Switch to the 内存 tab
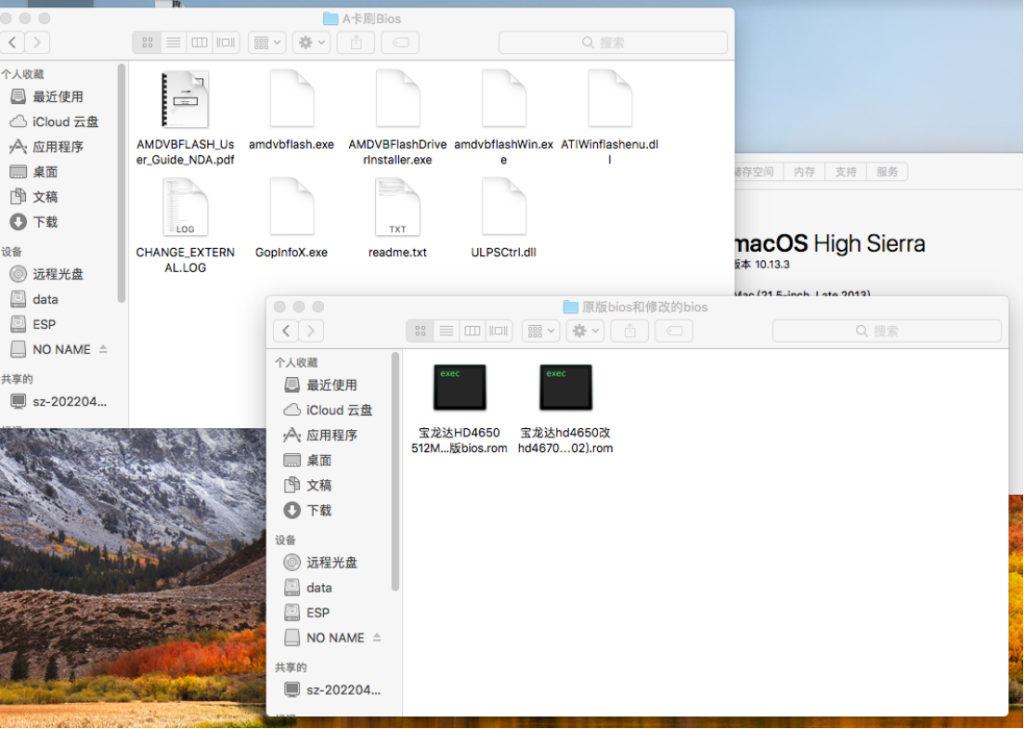1024x729 pixels. (x=804, y=172)
